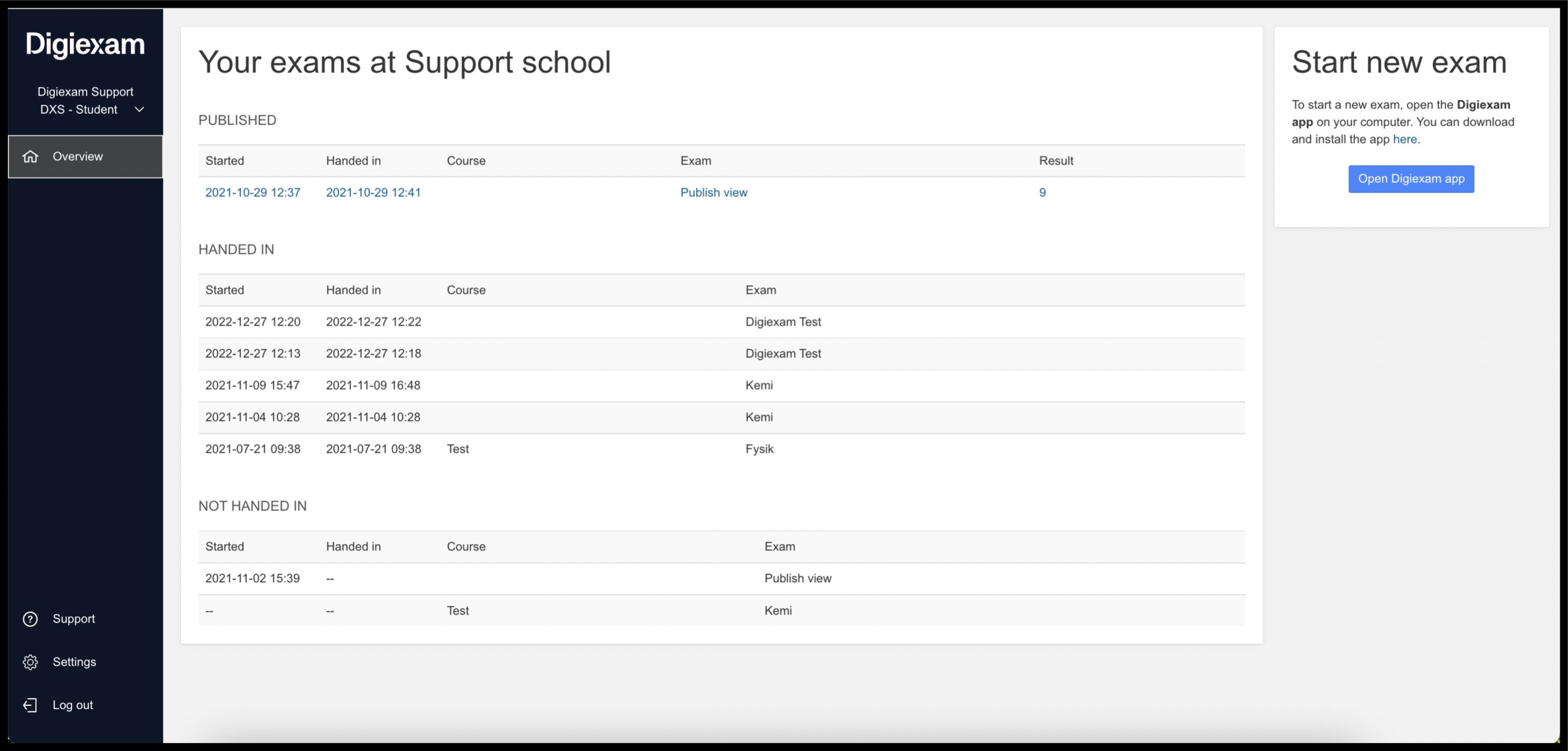Click the Support question mark icon
Image resolution: width=1568 pixels, height=751 pixels.
pos(30,619)
